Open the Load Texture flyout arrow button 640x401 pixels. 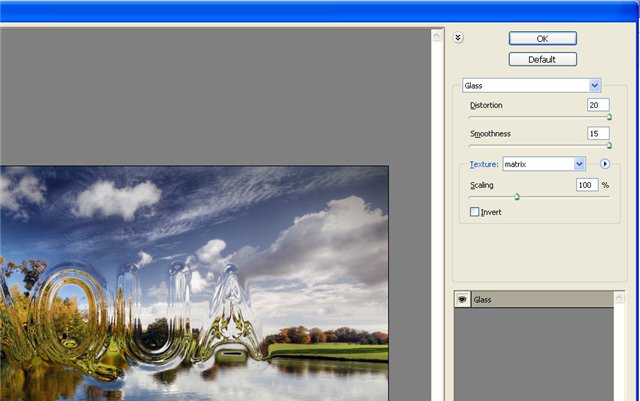(x=605, y=164)
